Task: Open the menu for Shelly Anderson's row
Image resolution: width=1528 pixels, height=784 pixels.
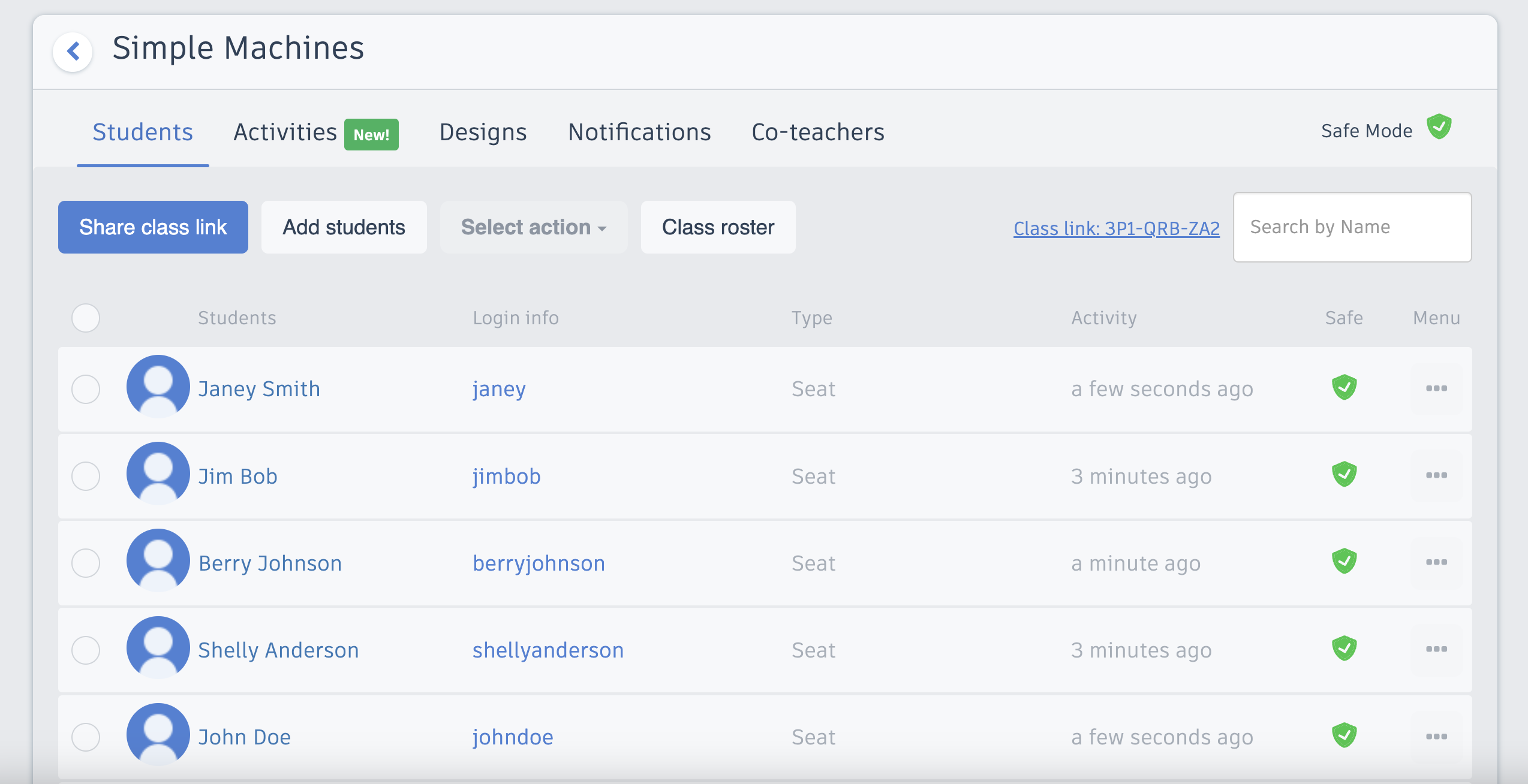Action: (x=1437, y=649)
